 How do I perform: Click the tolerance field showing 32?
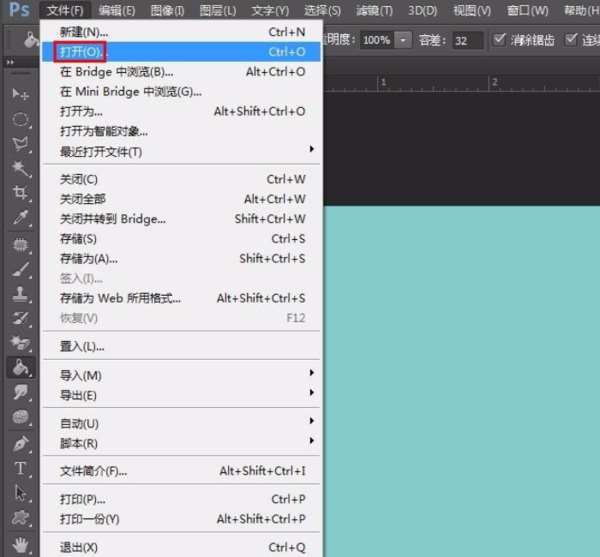(468, 40)
